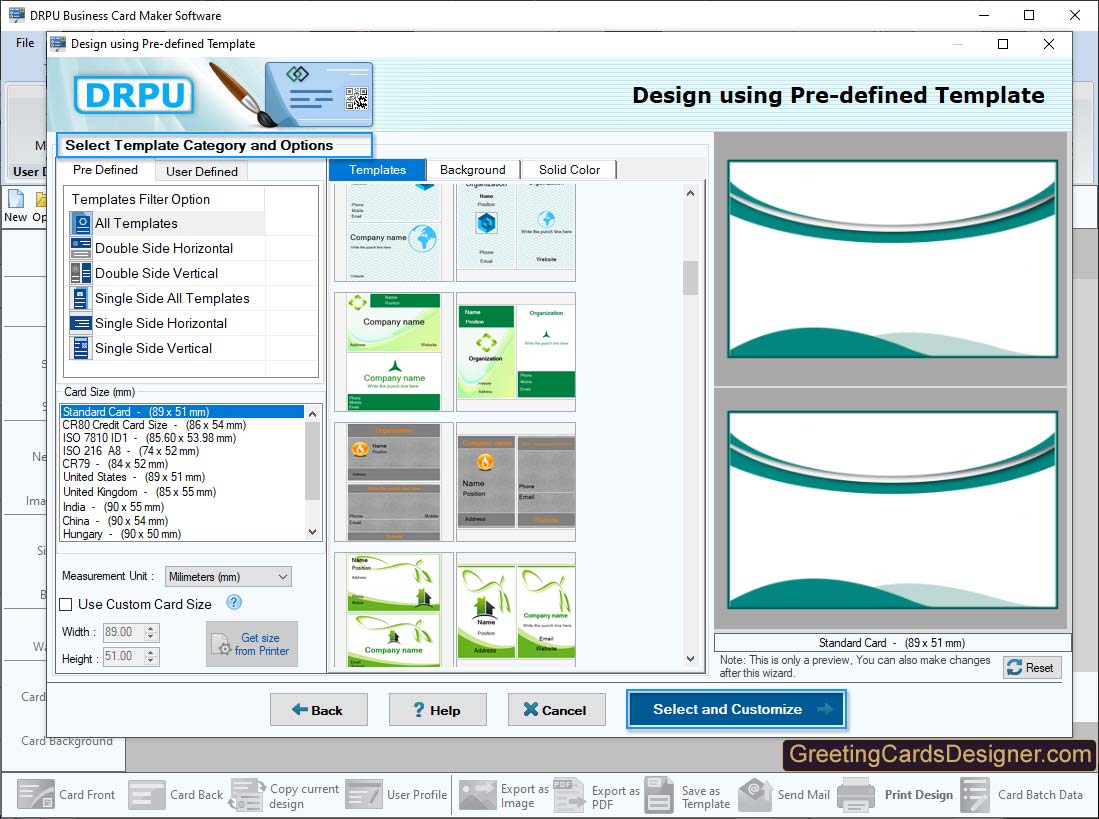The width and height of the screenshot is (1099, 819).
Task: Click the Export as PDF icon
Action: tap(568, 794)
